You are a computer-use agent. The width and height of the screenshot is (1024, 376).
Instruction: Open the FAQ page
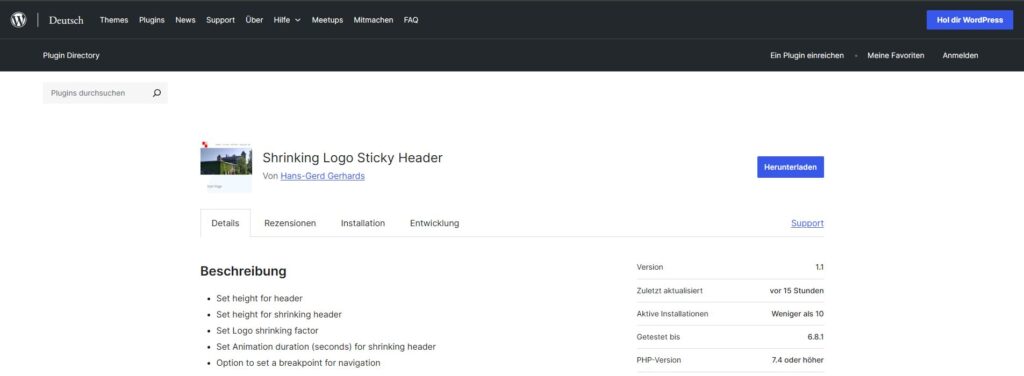click(x=411, y=20)
